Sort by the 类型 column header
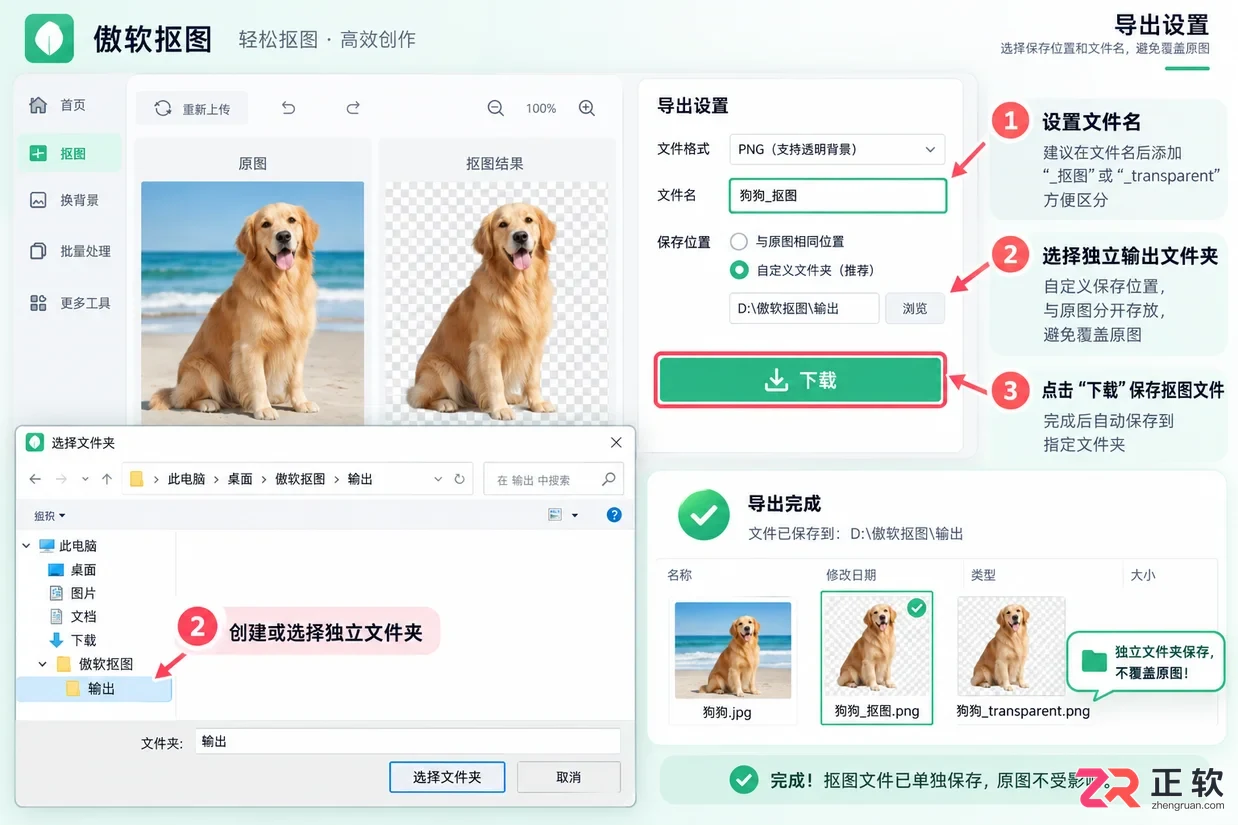 coord(983,575)
